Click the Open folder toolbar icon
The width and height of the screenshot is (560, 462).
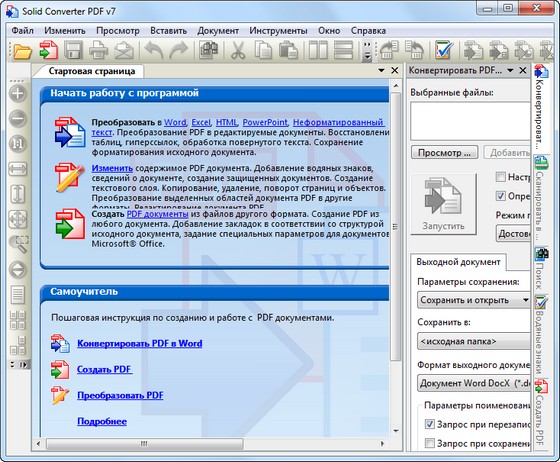22,50
